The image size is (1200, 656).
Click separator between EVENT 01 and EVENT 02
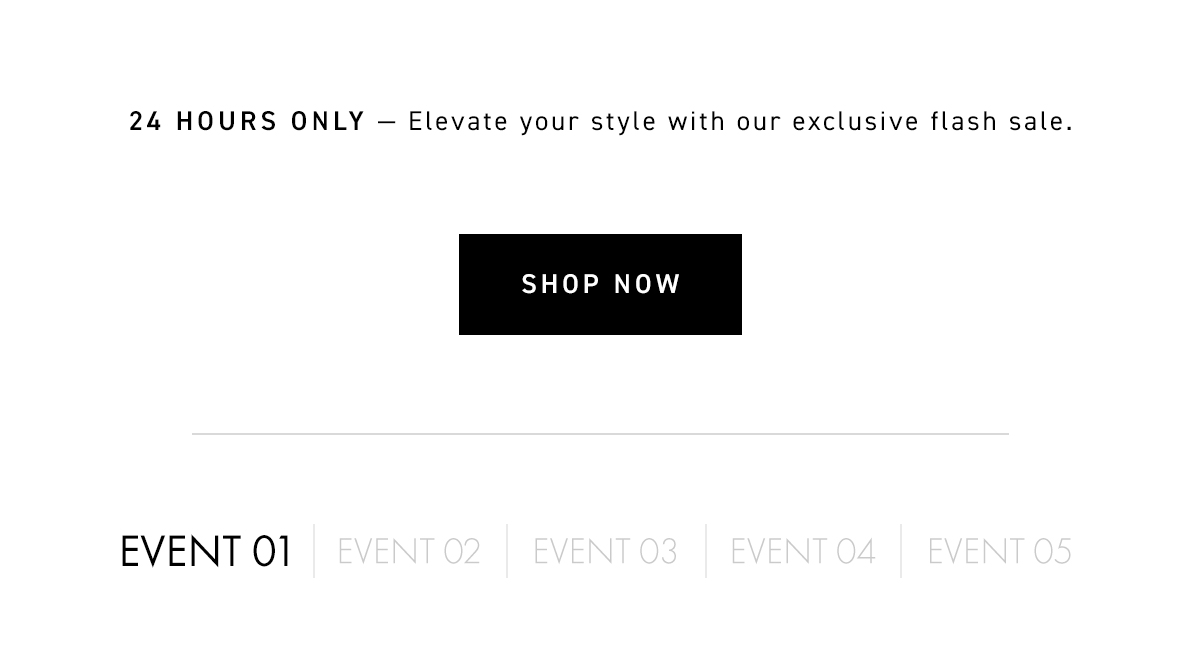click(x=314, y=550)
